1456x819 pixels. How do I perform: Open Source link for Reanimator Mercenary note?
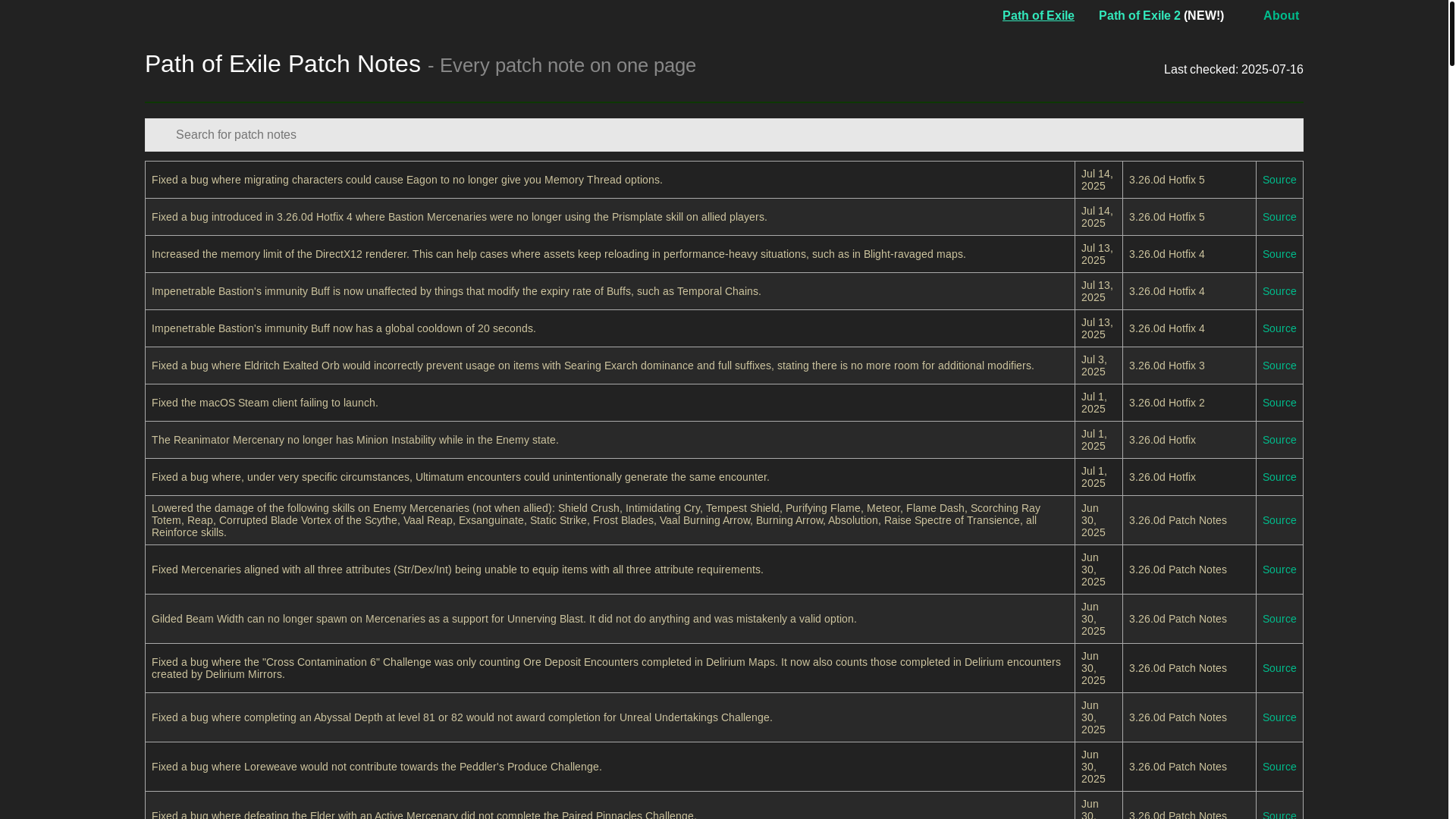pyautogui.click(x=1279, y=440)
